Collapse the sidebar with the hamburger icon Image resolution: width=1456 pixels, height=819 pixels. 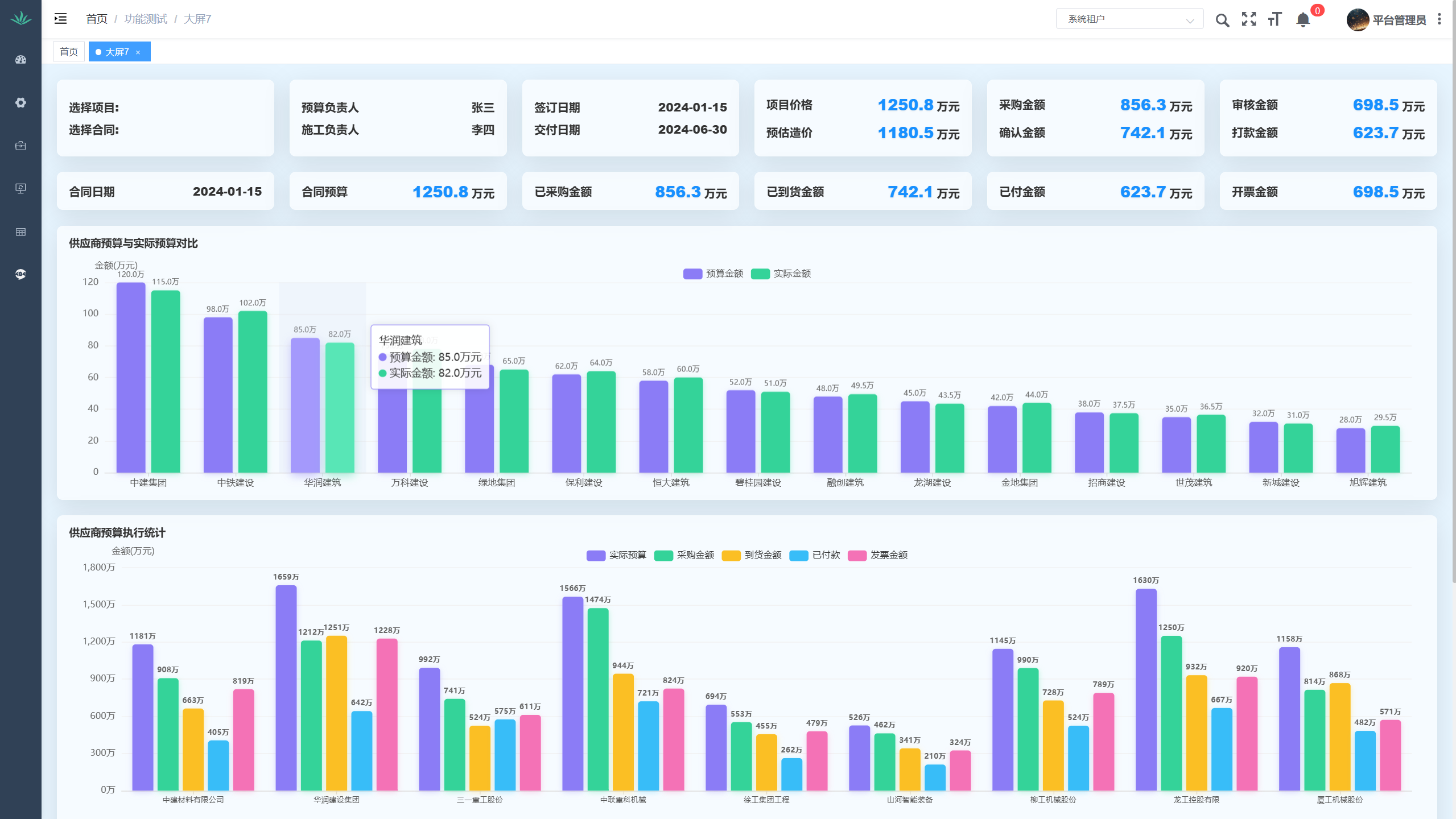pyautogui.click(x=60, y=19)
